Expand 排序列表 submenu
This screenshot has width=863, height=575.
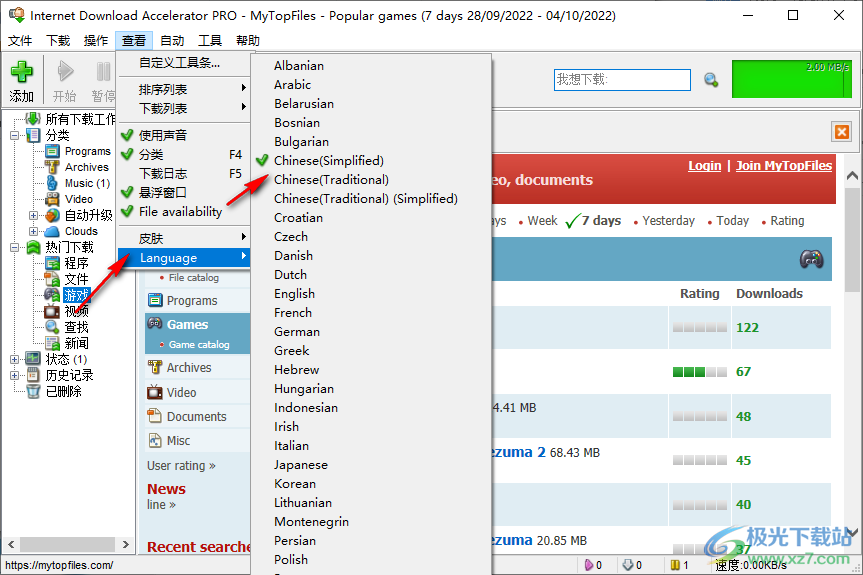coord(184,89)
